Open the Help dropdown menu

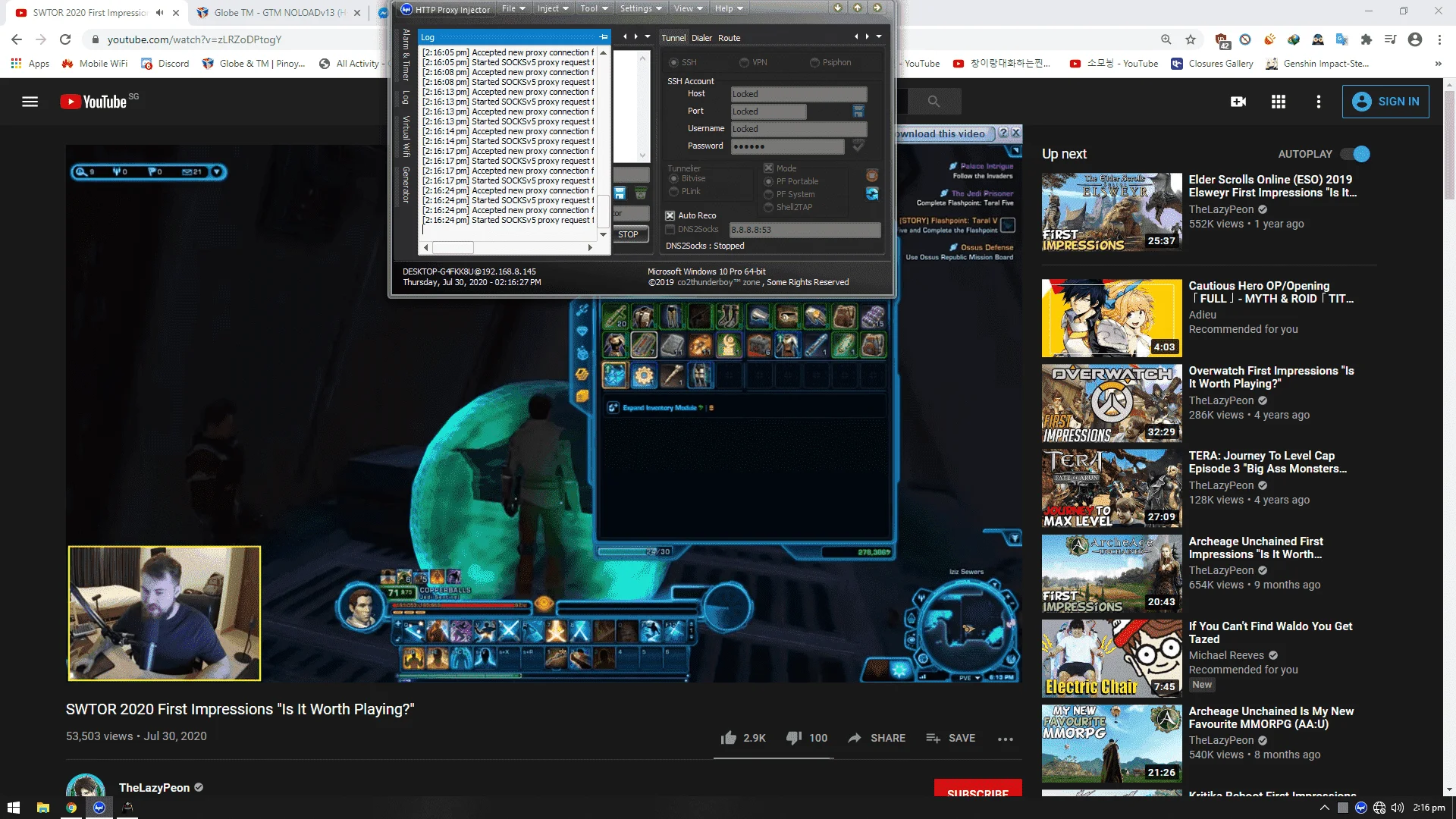click(x=729, y=9)
